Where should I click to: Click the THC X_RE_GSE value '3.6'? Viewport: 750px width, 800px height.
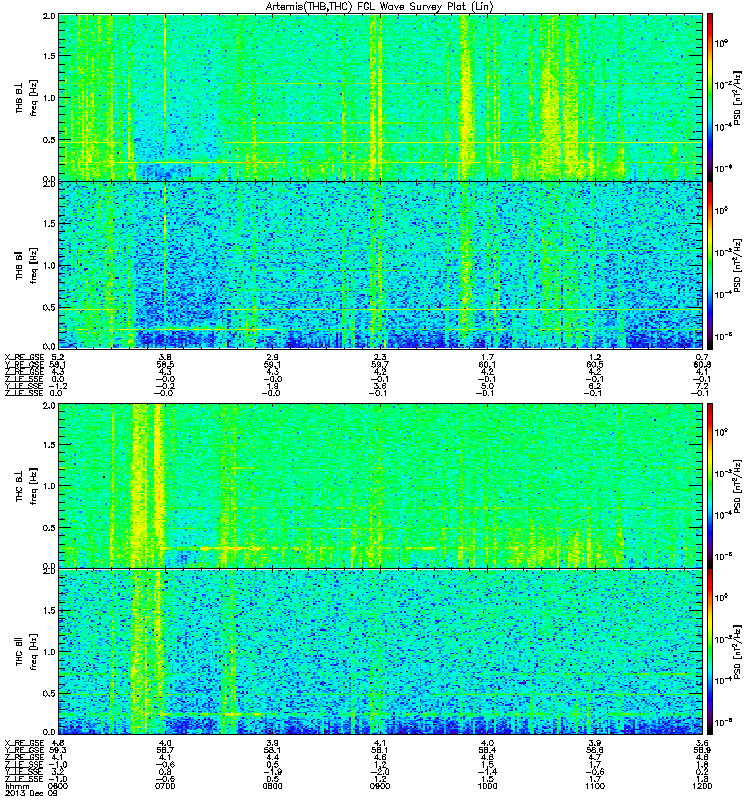point(702,743)
